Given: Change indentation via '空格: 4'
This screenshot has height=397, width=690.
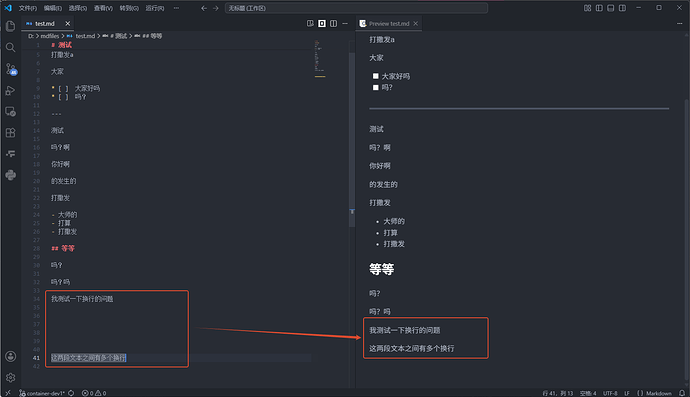Looking at the screenshot, I should point(588,393).
